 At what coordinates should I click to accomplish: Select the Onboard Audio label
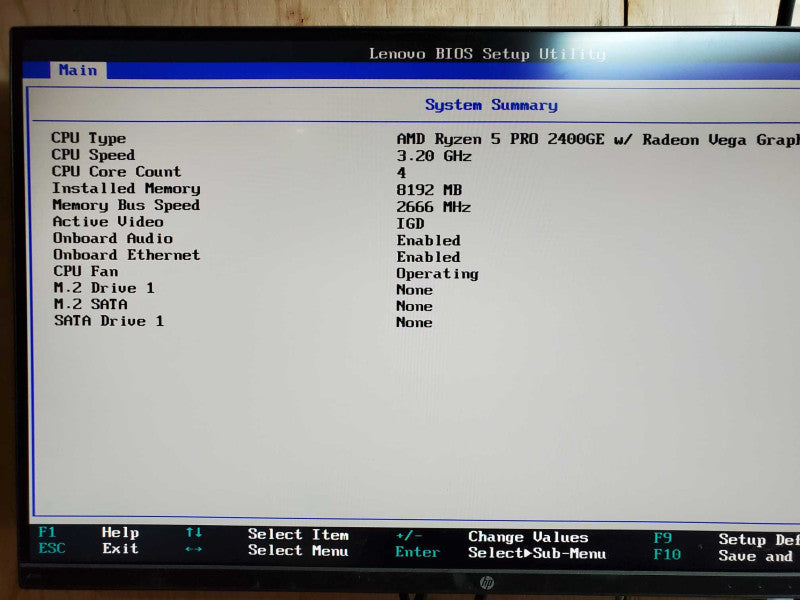(x=113, y=238)
